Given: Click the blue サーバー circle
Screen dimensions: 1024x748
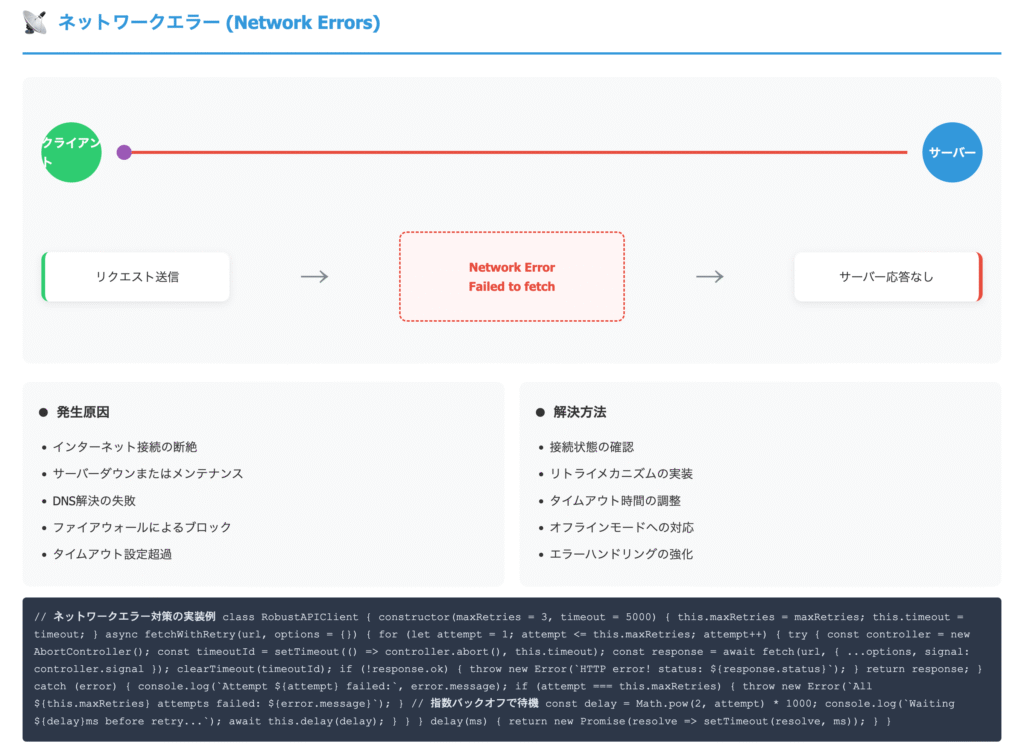Looking at the screenshot, I should [x=952, y=152].
